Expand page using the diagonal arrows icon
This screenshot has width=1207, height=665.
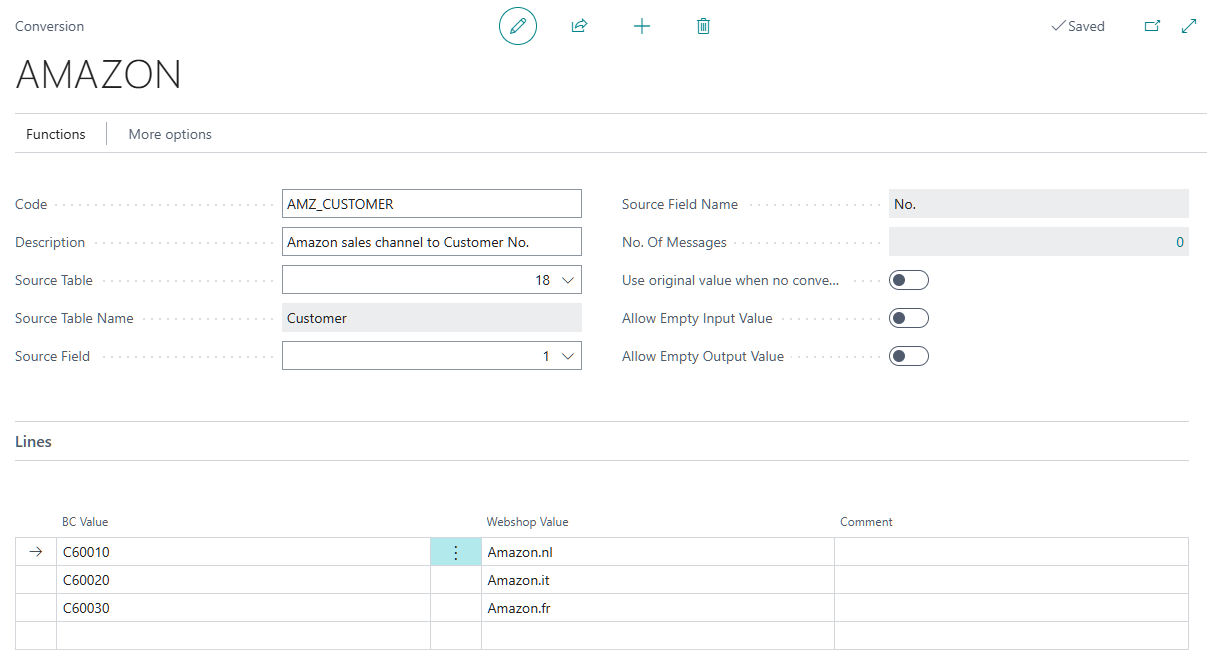pos(1189,26)
